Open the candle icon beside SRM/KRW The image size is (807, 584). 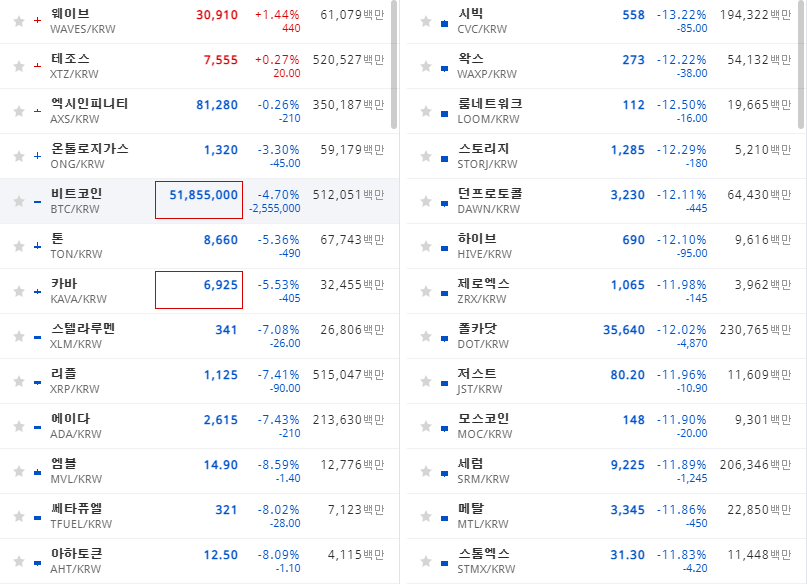[x=445, y=473]
